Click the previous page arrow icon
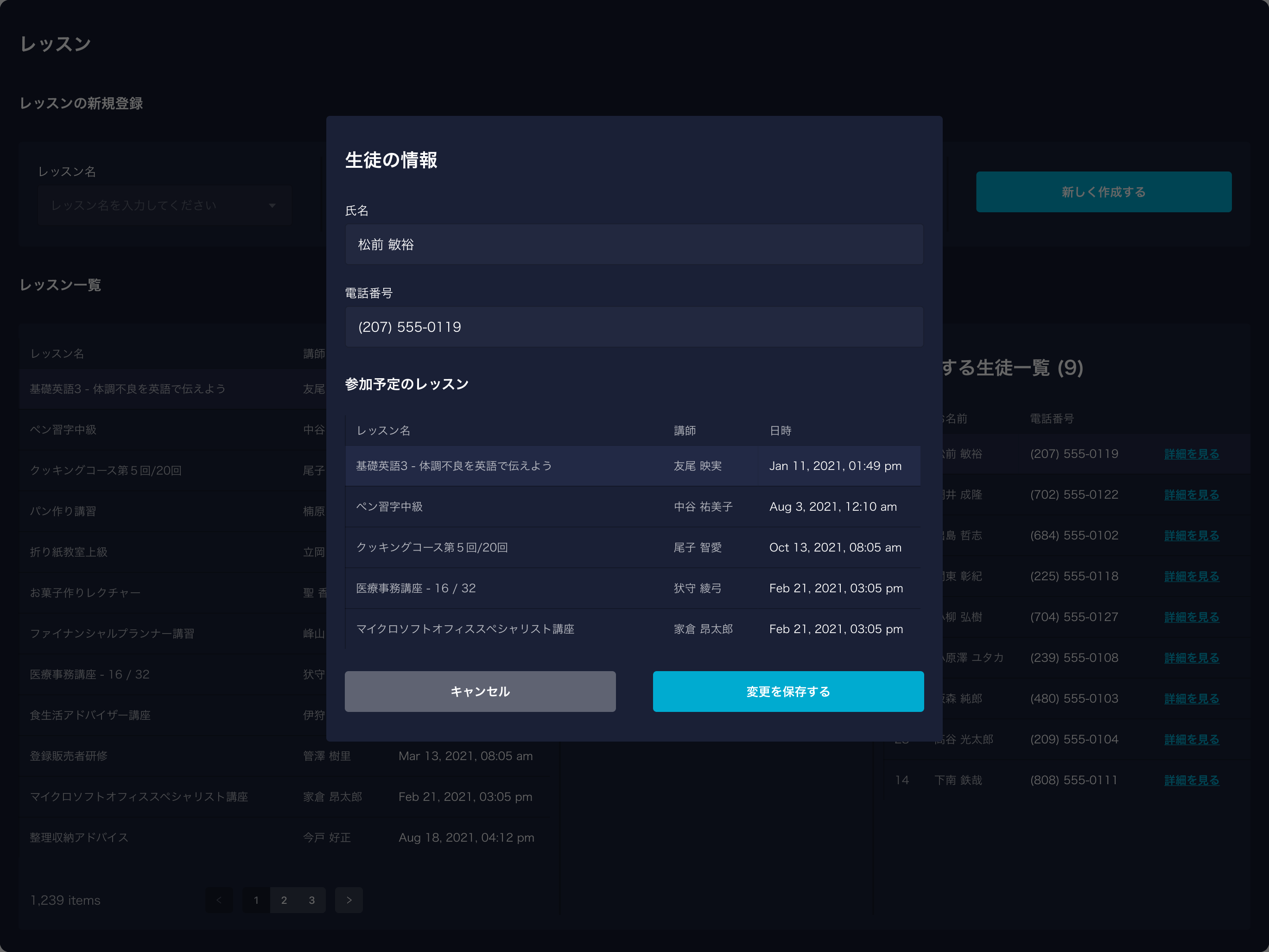Viewport: 1269px width, 952px height. 219,900
